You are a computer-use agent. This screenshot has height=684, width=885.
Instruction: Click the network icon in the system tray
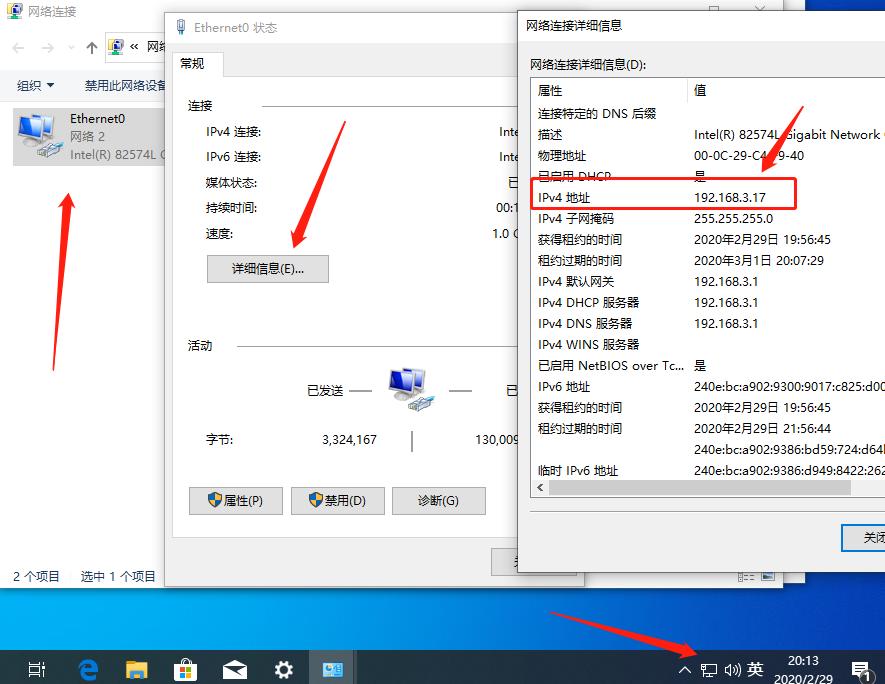710,669
